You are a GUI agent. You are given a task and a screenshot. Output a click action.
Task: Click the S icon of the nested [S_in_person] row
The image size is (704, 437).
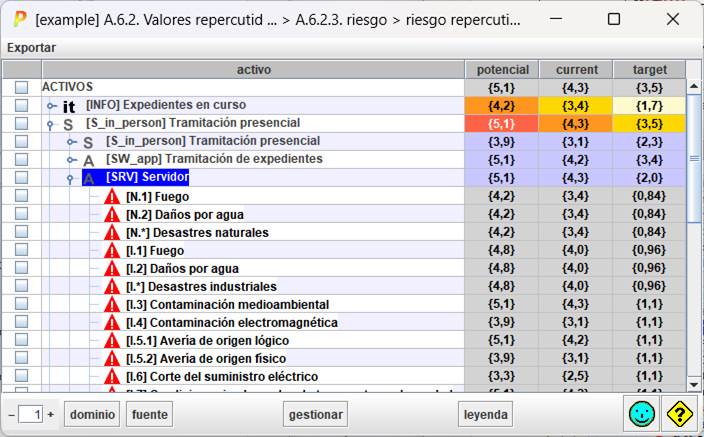(x=88, y=142)
